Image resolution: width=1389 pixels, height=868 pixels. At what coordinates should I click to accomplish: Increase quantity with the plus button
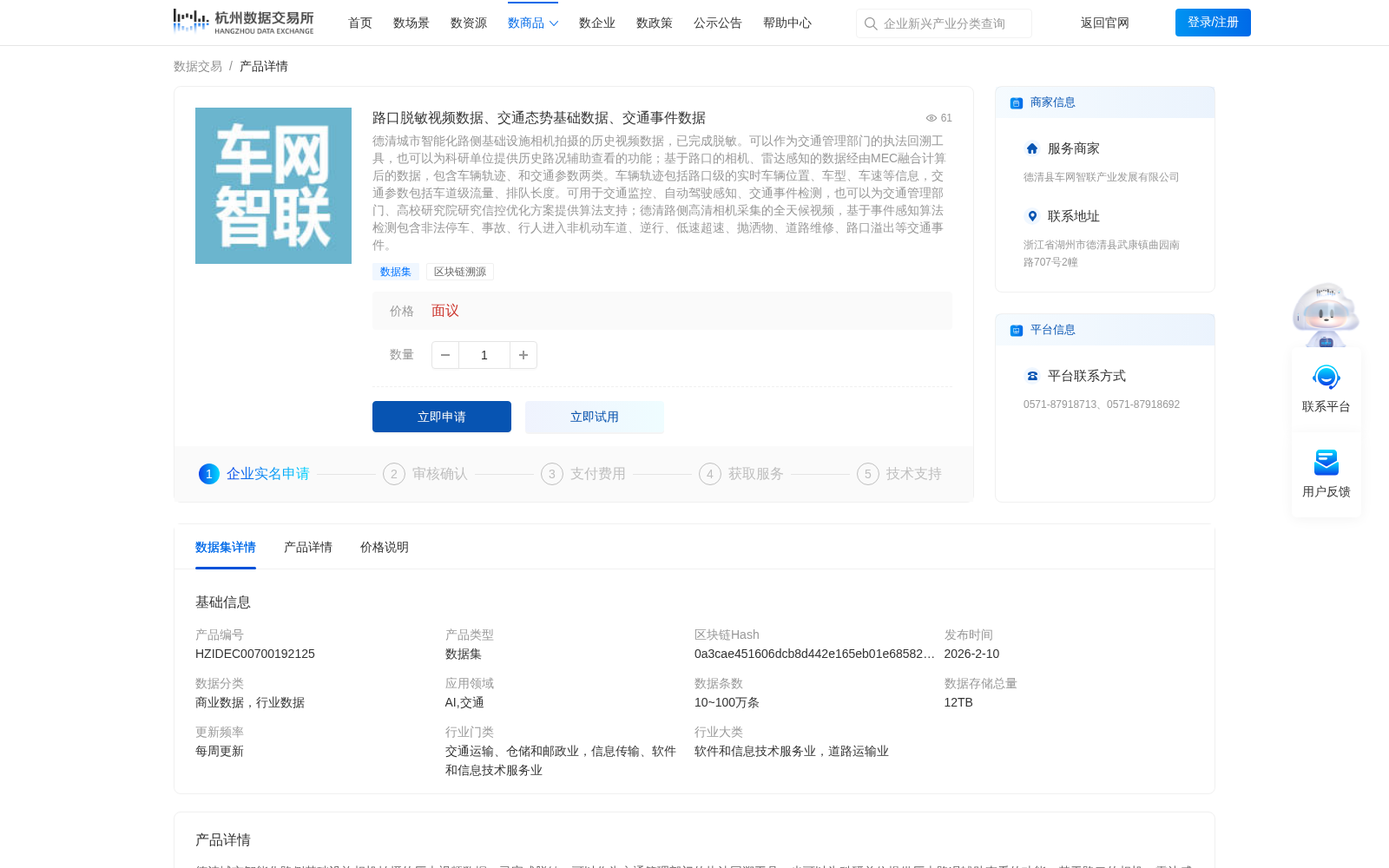pos(523,355)
